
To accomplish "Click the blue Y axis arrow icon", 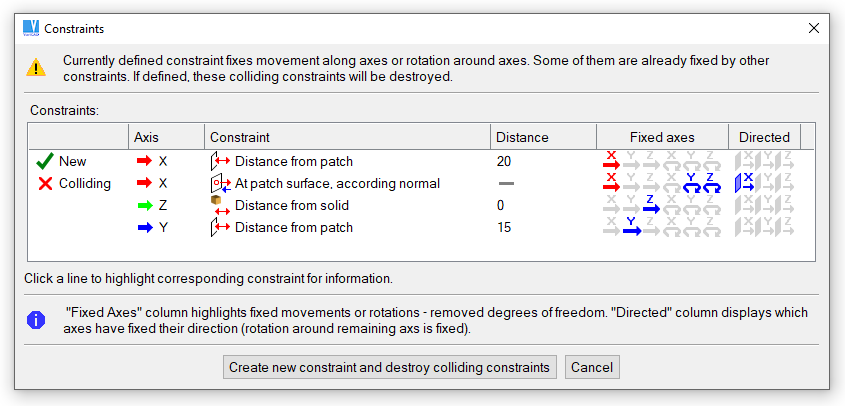I will pyautogui.click(x=144, y=228).
